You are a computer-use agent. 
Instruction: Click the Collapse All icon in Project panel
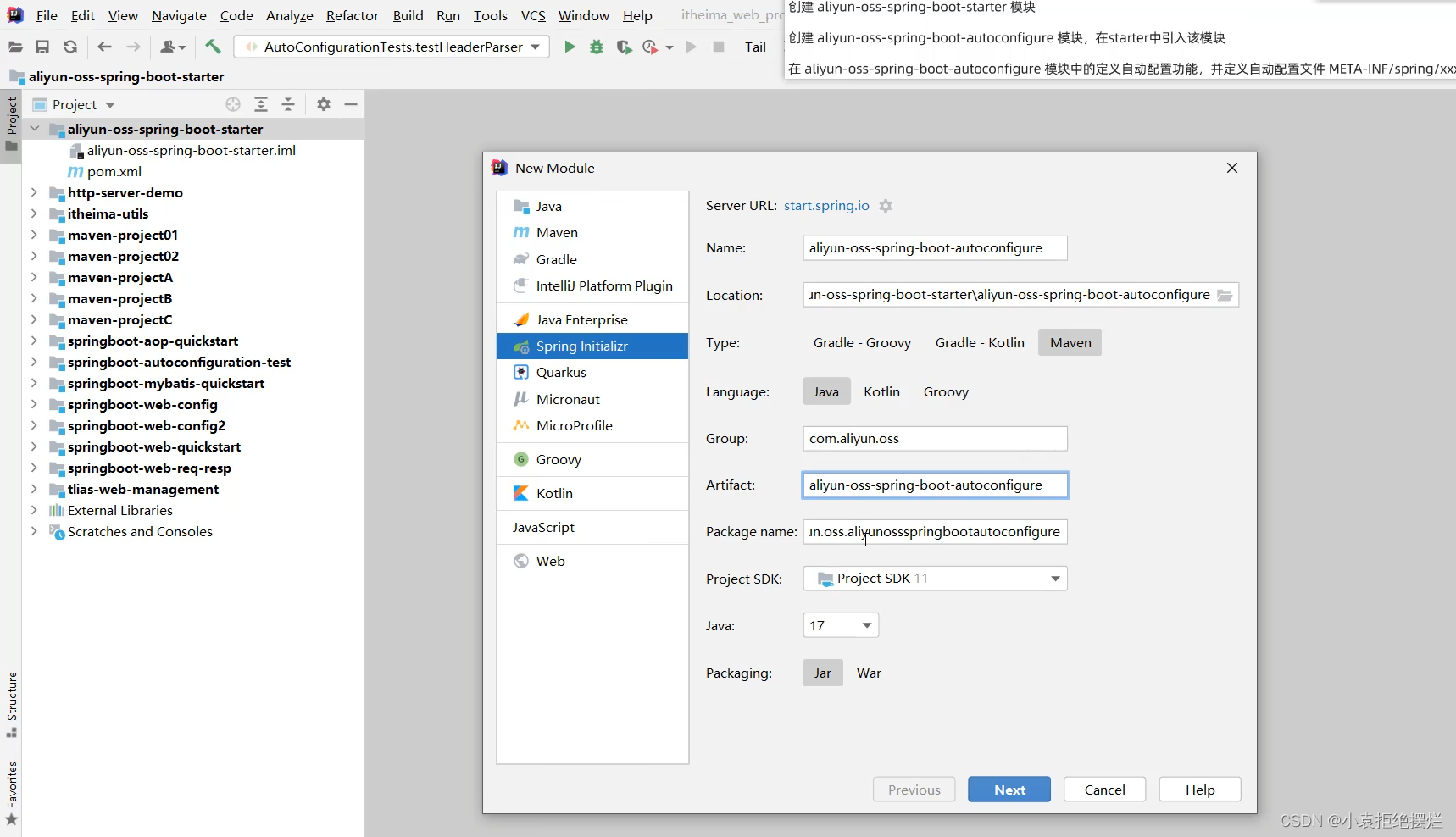(x=288, y=104)
